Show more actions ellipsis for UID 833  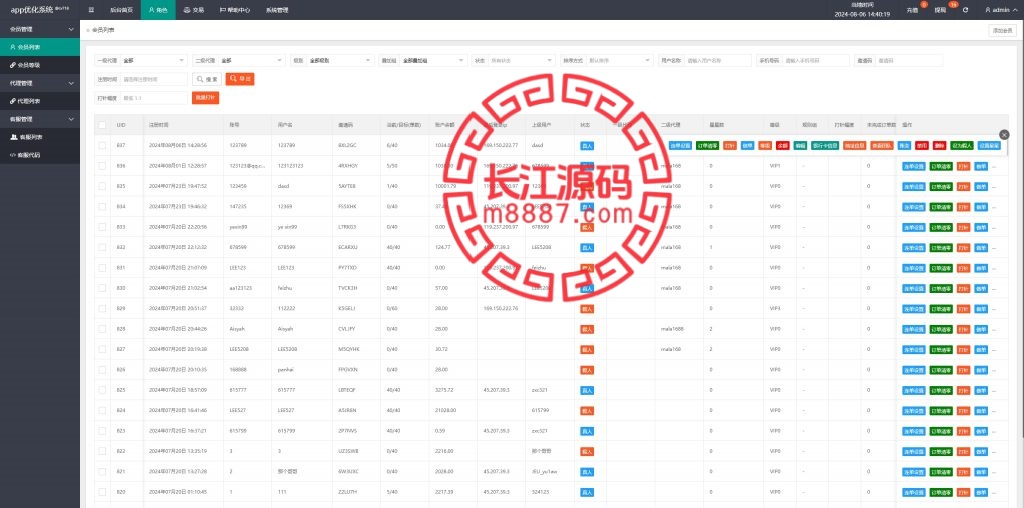(995, 227)
